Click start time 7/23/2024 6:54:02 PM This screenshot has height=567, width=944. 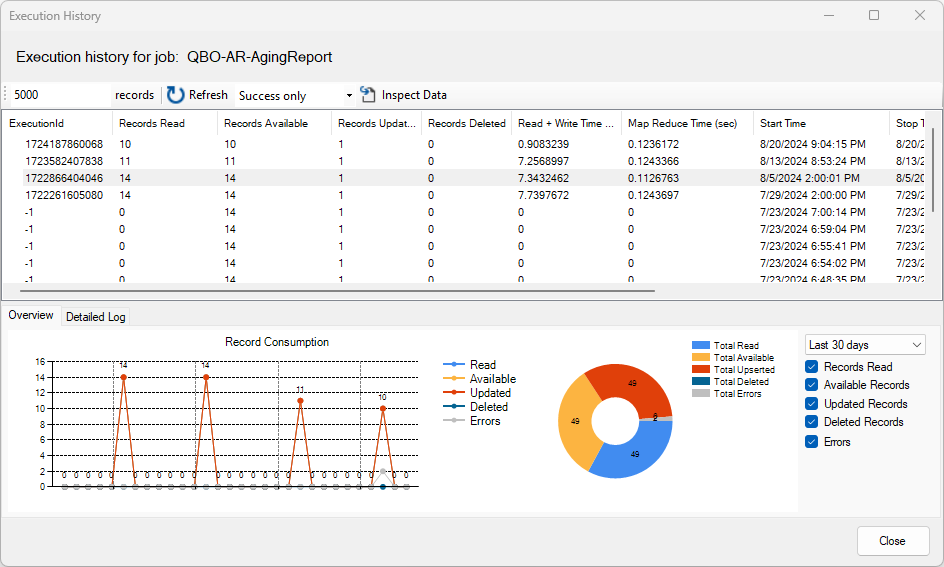(812, 263)
